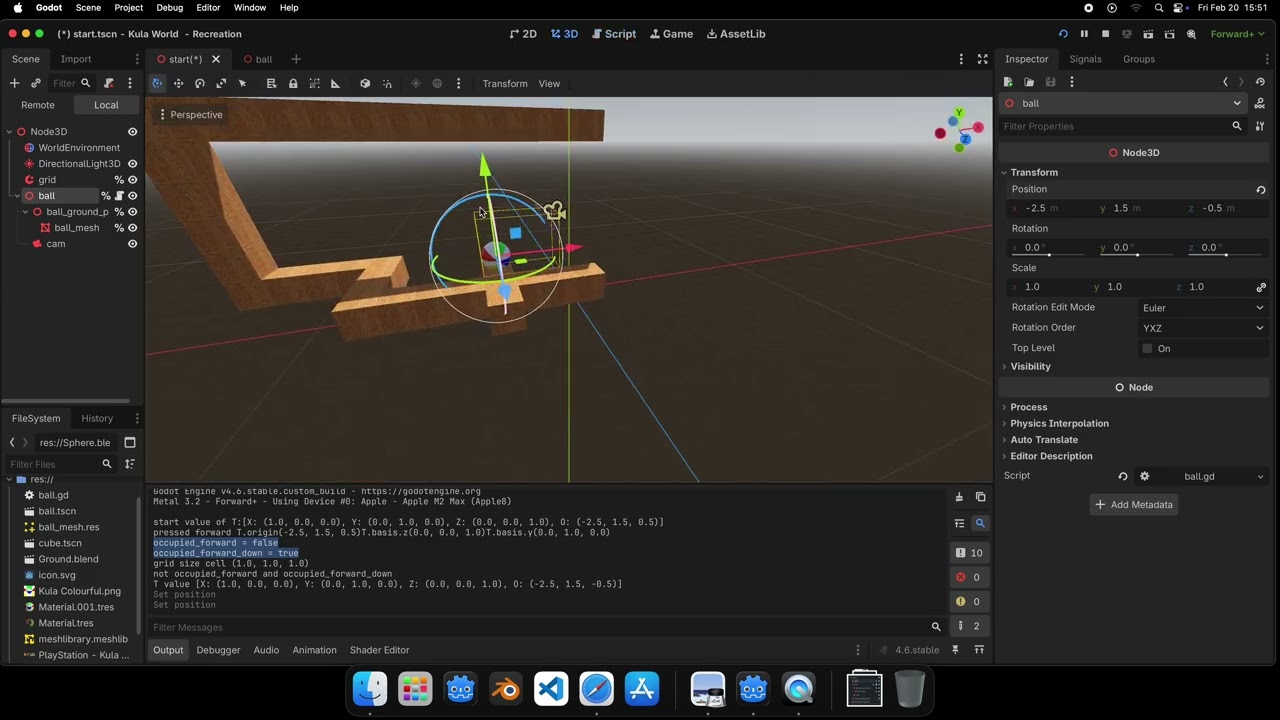Open Rotation Order YXZ dropdown
Image resolution: width=1280 pixels, height=720 pixels.
point(1203,328)
